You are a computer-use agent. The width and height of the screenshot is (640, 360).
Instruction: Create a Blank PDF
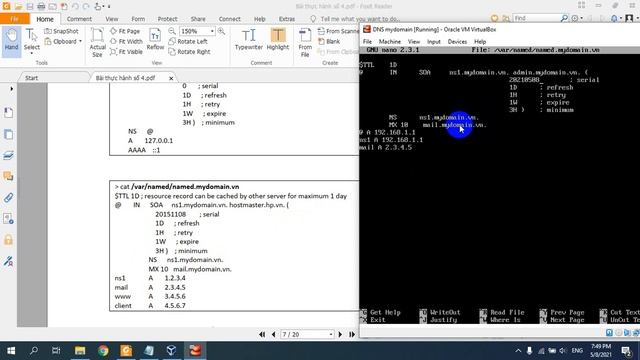pos(329,41)
